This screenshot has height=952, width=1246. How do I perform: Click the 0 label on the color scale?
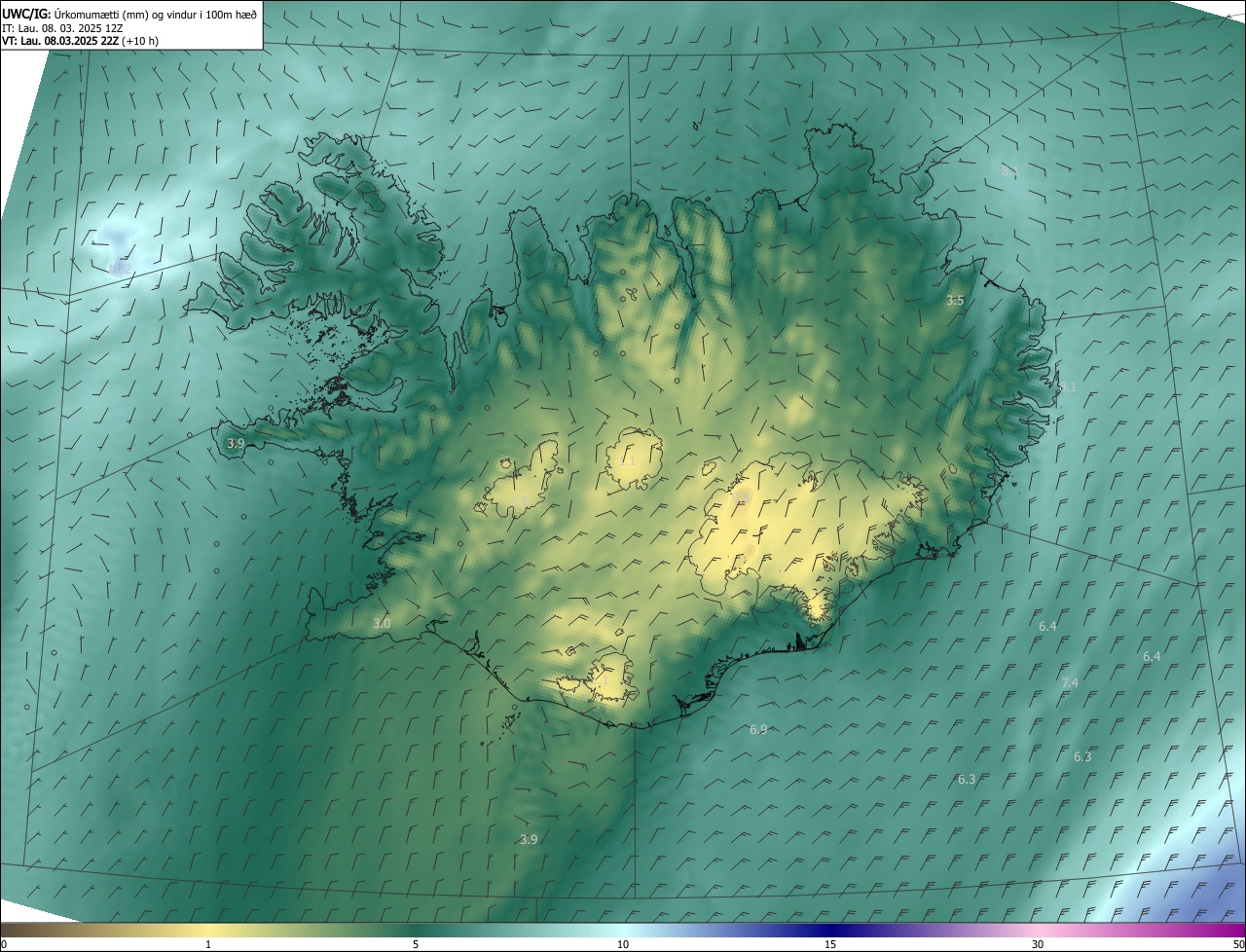4,944
